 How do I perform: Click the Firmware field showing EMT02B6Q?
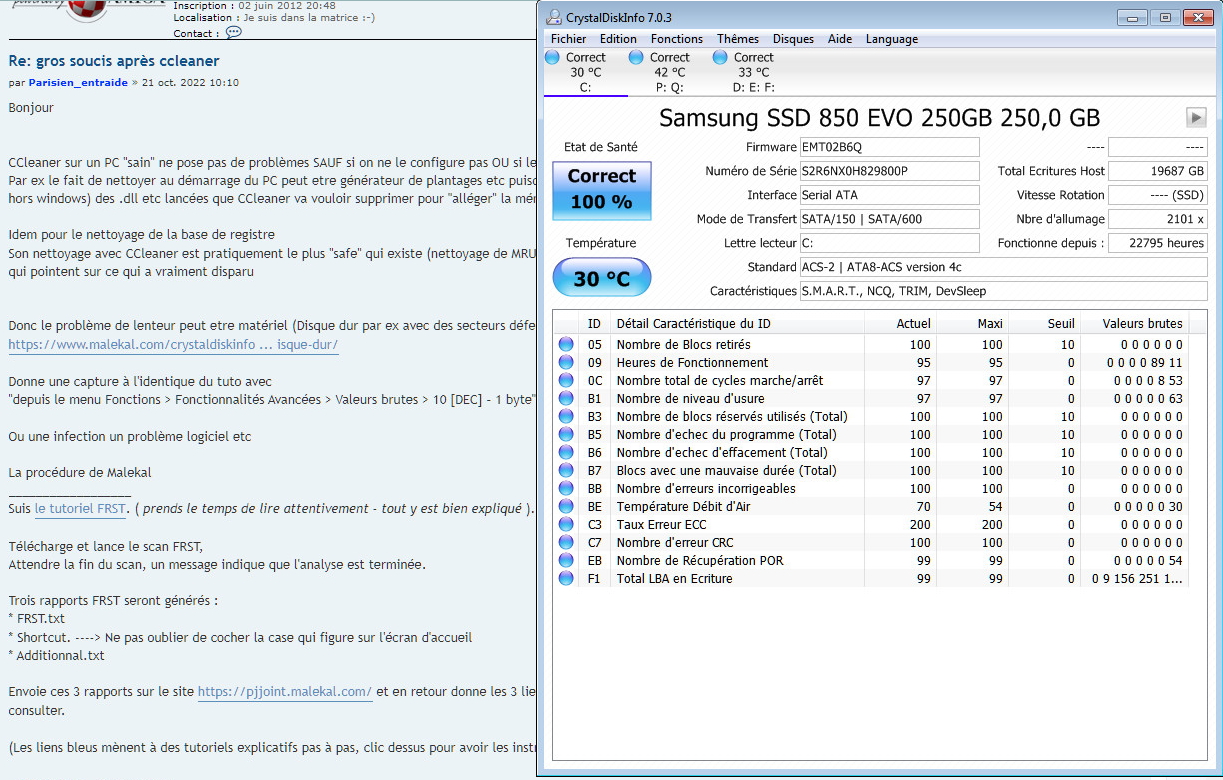[889, 147]
